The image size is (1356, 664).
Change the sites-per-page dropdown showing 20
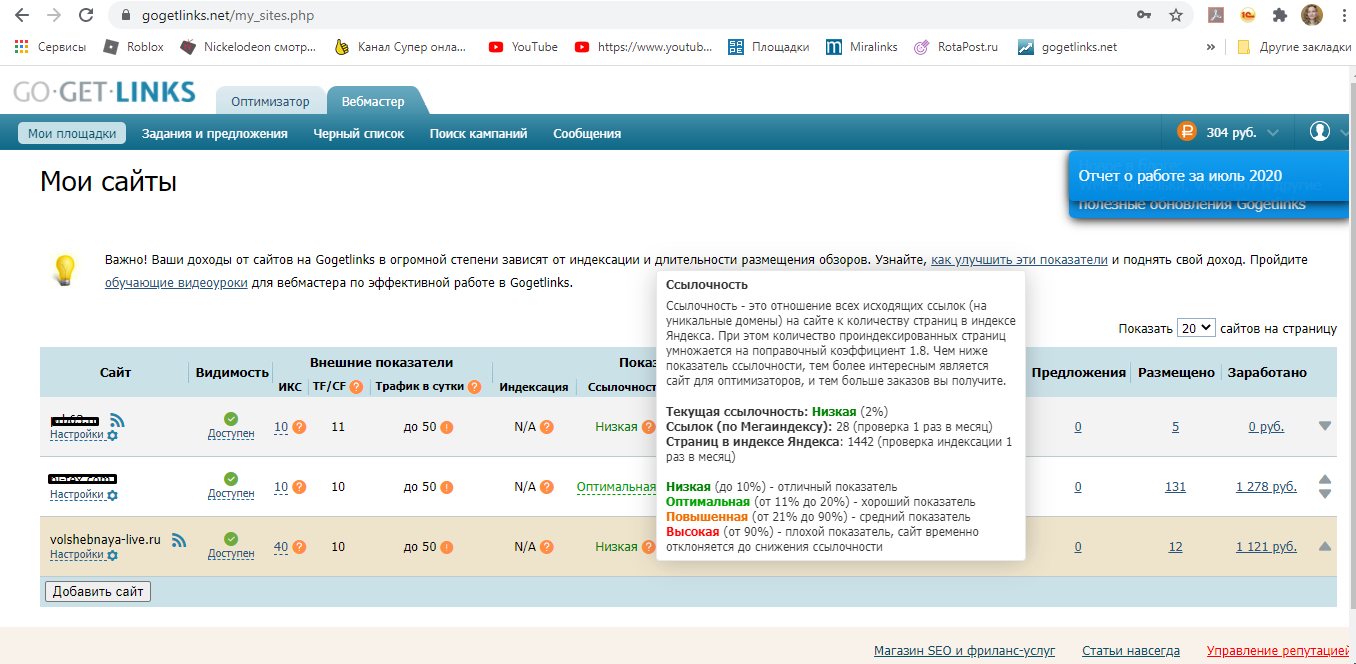1196,328
